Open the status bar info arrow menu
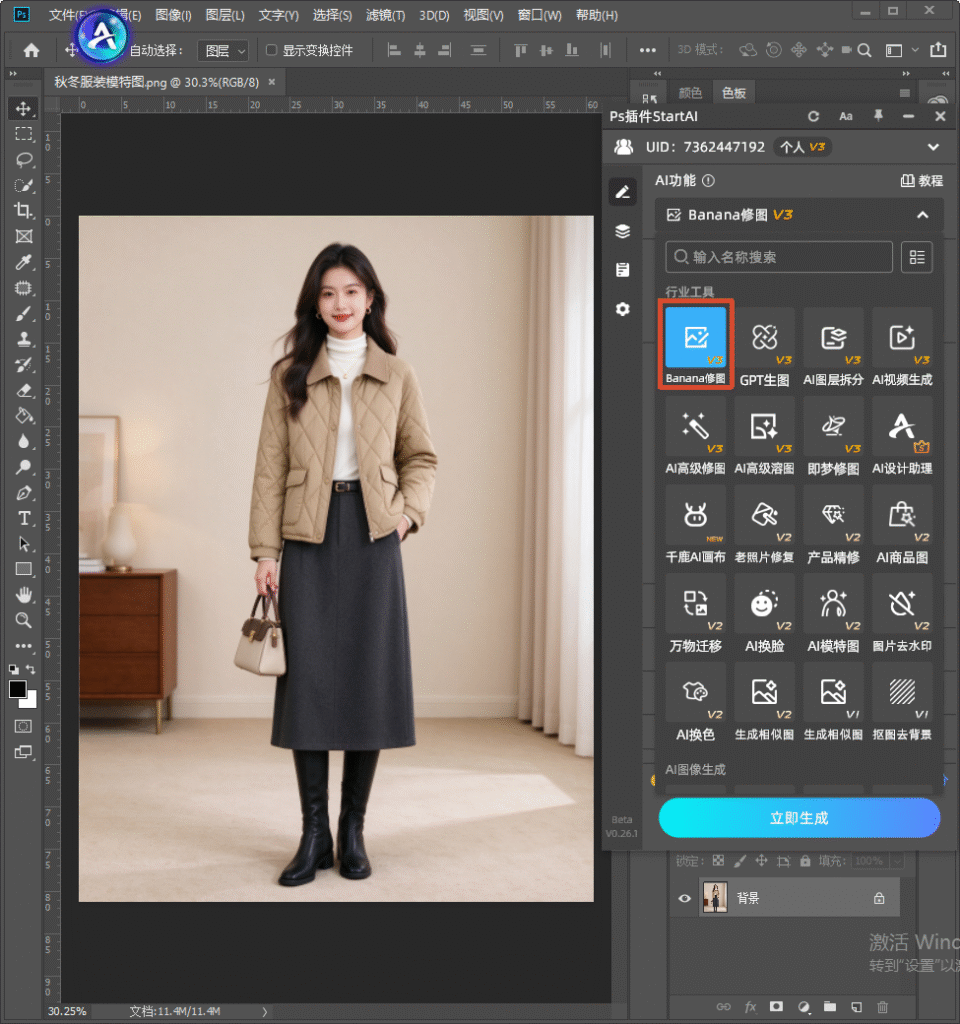Viewport: 960px width, 1024px height. coord(264,1012)
